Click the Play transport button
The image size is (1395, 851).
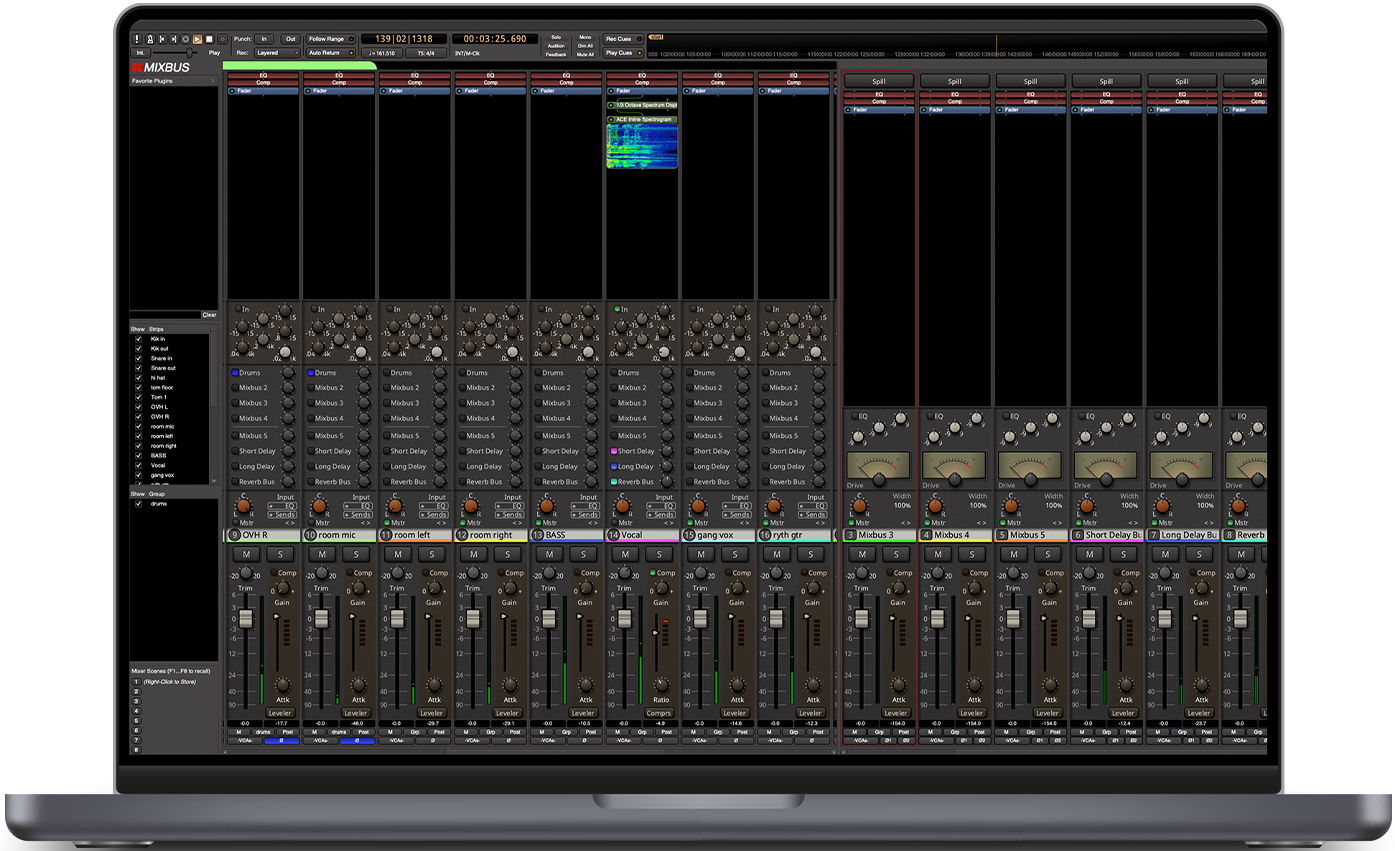pos(197,39)
